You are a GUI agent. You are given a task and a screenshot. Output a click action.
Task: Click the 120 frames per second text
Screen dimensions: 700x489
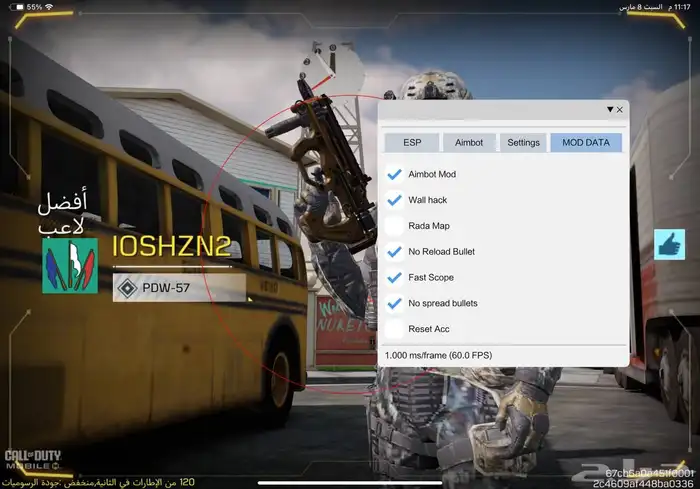pos(98,482)
